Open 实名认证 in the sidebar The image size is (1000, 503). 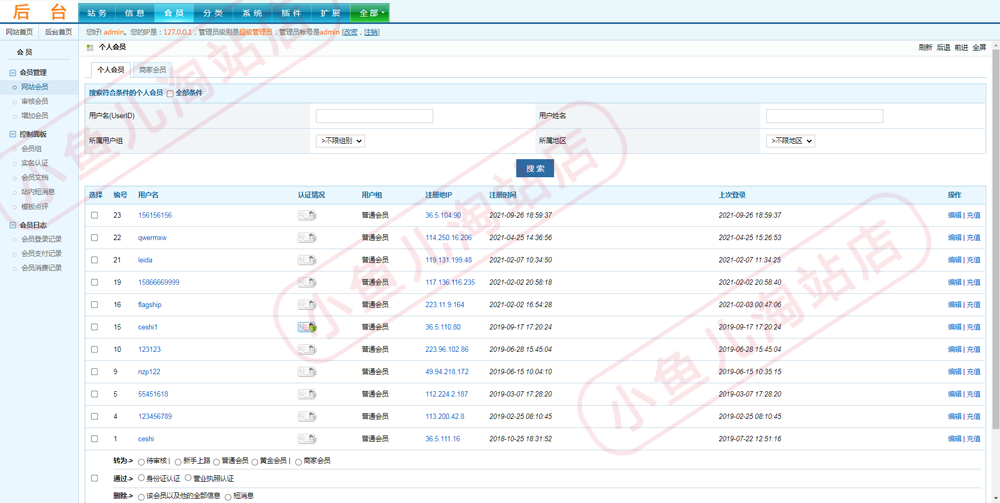[x=34, y=163]
